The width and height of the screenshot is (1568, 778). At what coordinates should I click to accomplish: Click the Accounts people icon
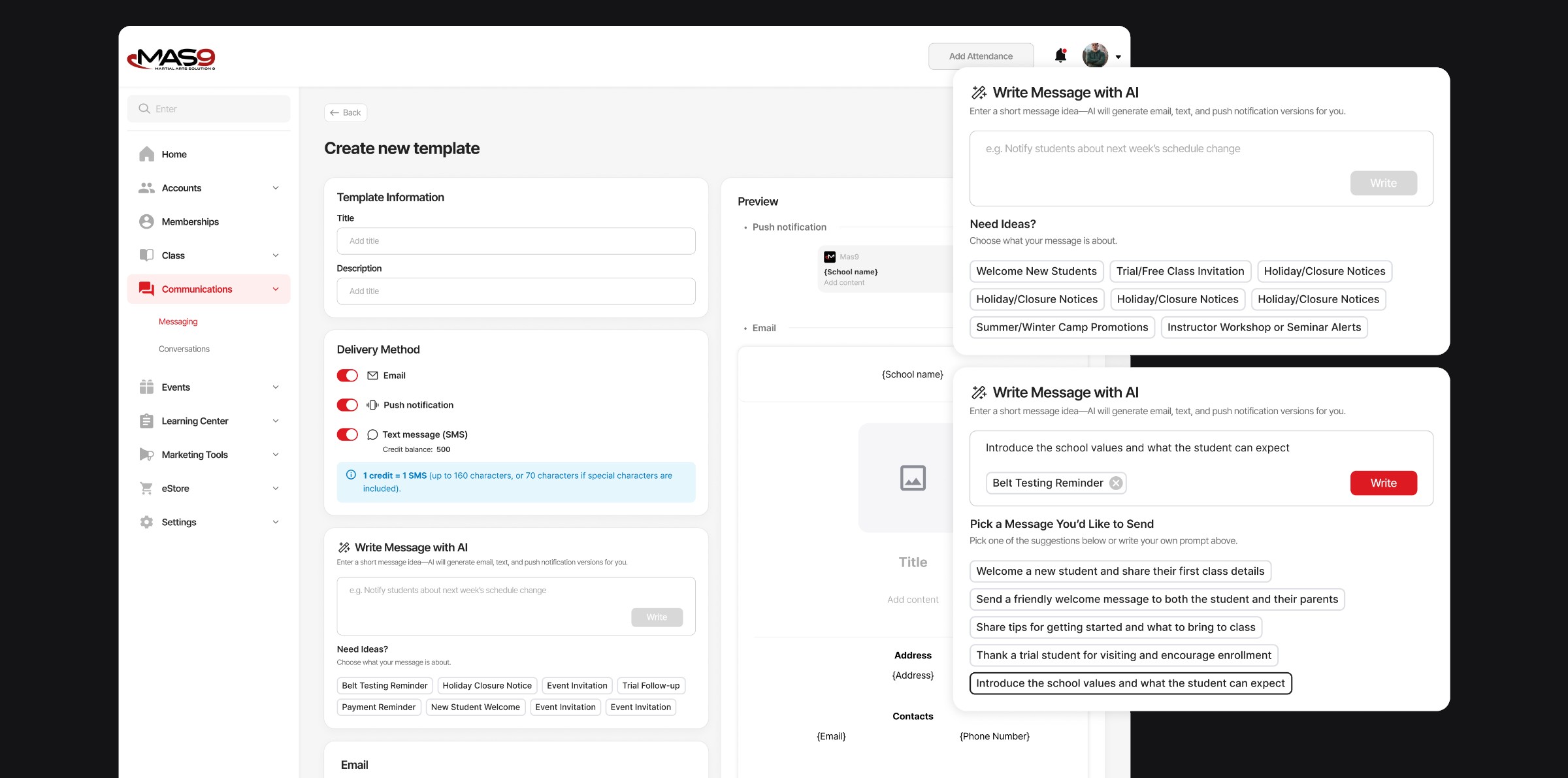click(x=146, y=188)
